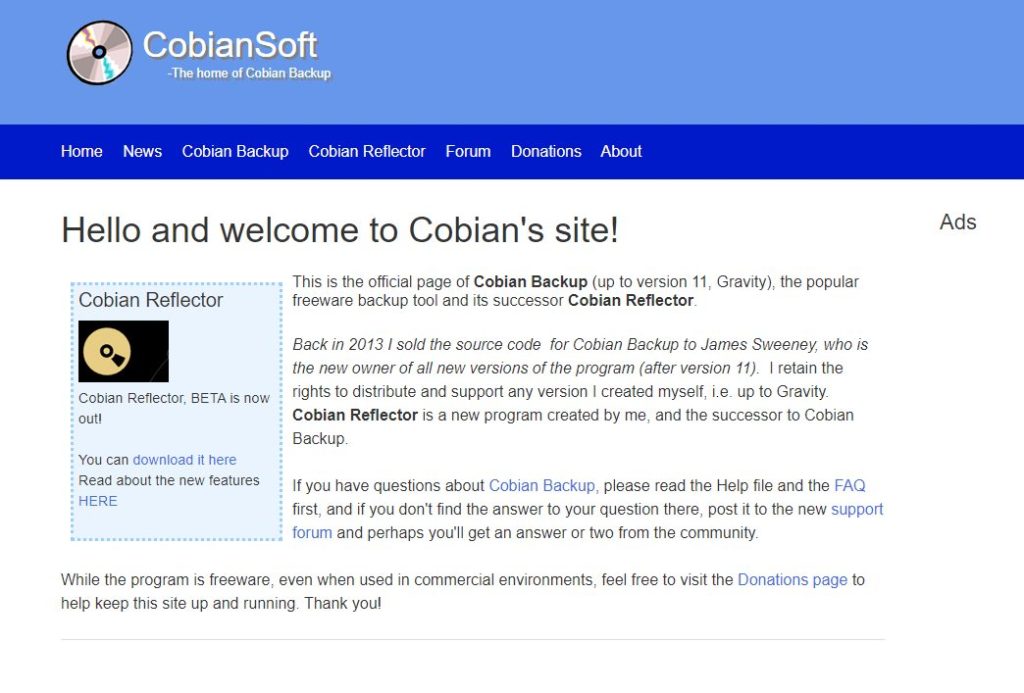Screen dimensions: 1024x693
Task: Click the inline 'Cobian Backup' paragraph link
Action: point(542,486)
